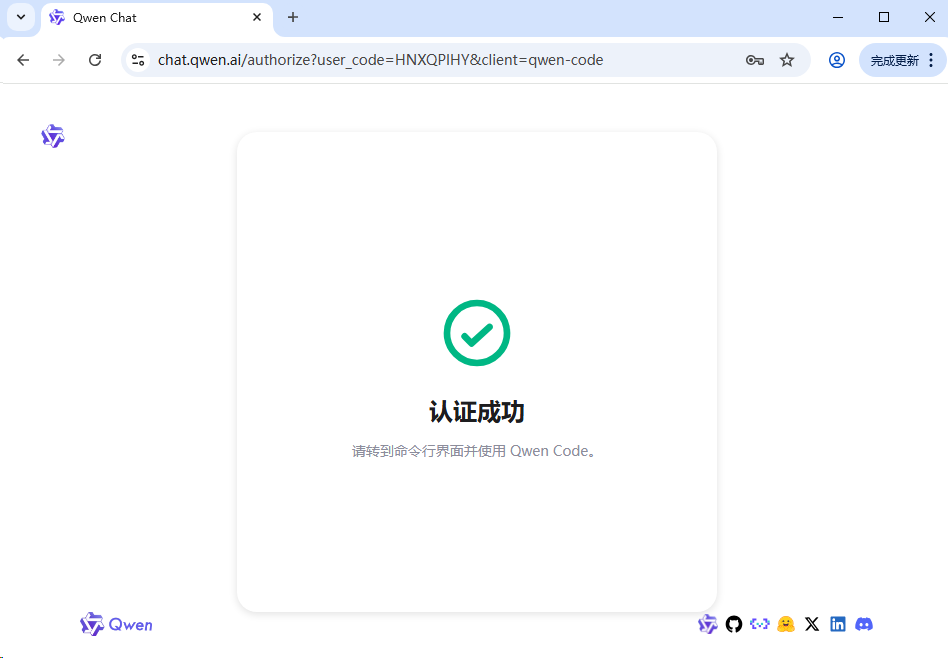Open a new tab with plus button
The image size is (948, 658).
(x=293, y=17)
